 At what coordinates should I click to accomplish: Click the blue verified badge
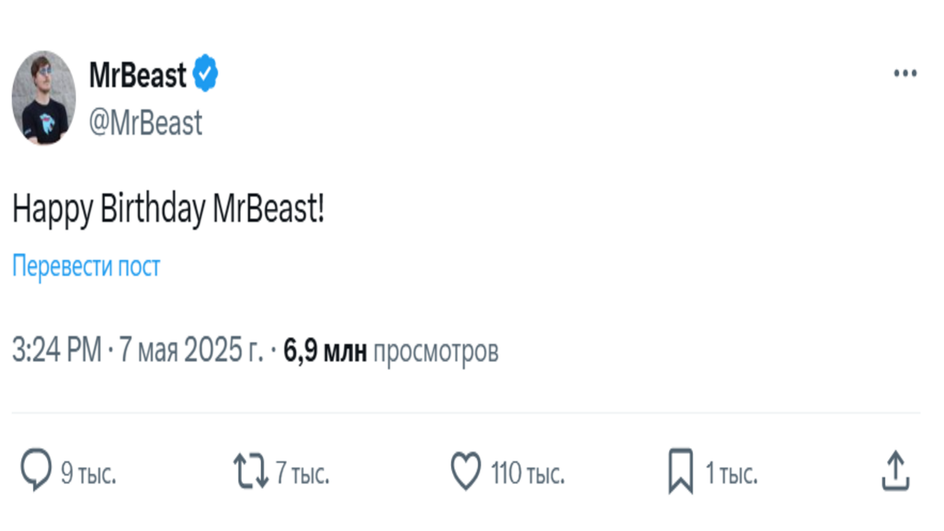coord(205,73)
